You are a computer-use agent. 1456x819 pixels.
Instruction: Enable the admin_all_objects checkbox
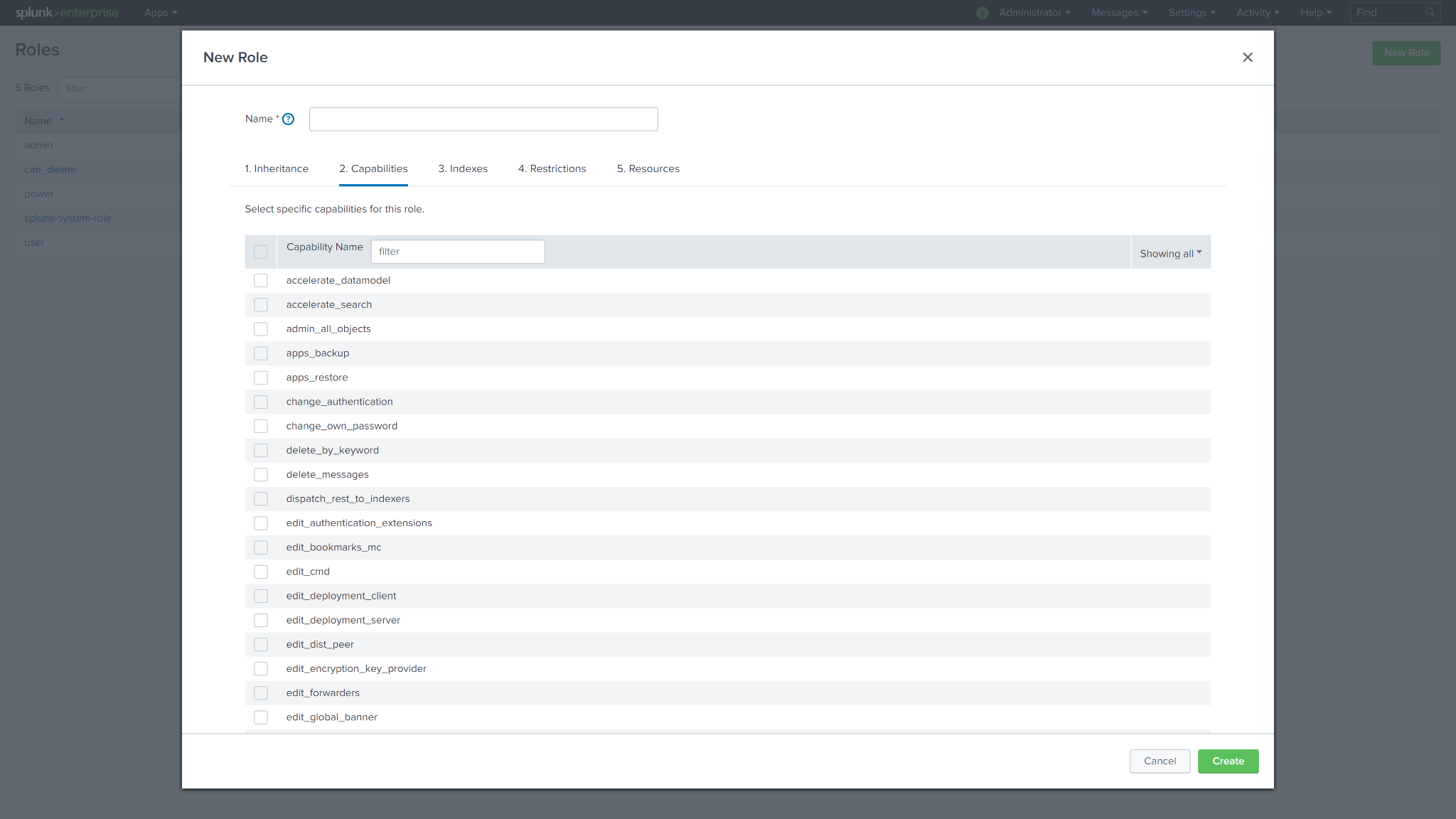(261, 329)
